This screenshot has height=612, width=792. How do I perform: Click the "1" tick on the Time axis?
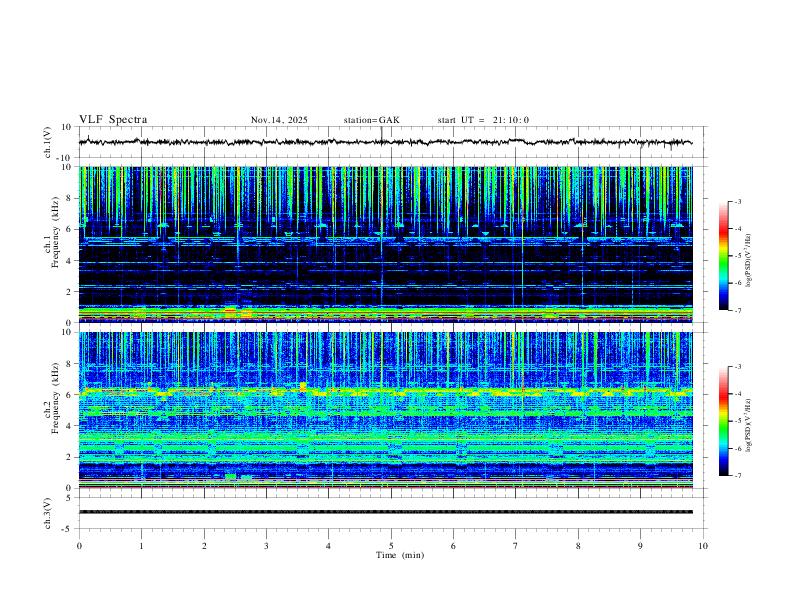point(141,546)
